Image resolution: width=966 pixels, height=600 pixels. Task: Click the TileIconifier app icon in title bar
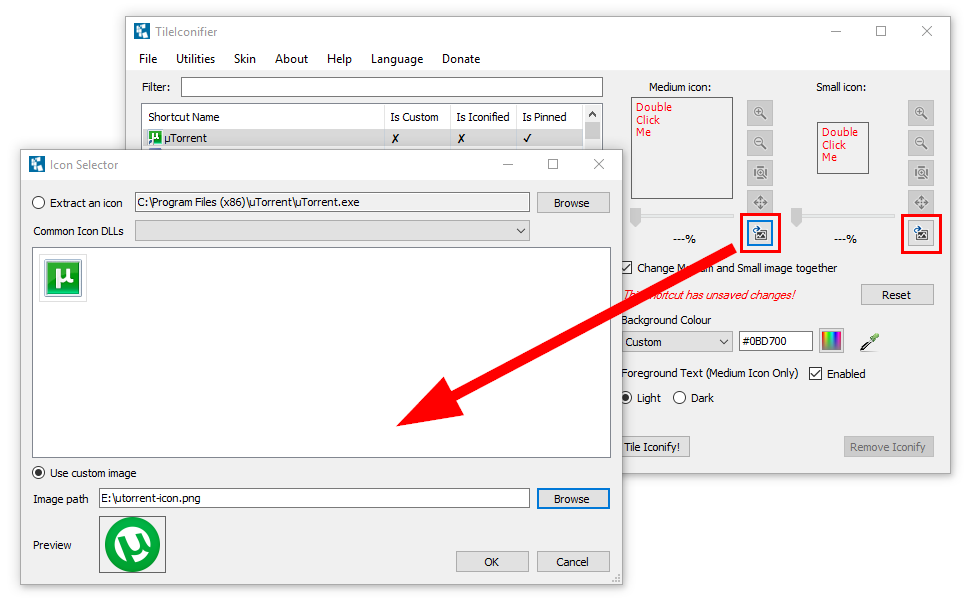pos(142,31)
